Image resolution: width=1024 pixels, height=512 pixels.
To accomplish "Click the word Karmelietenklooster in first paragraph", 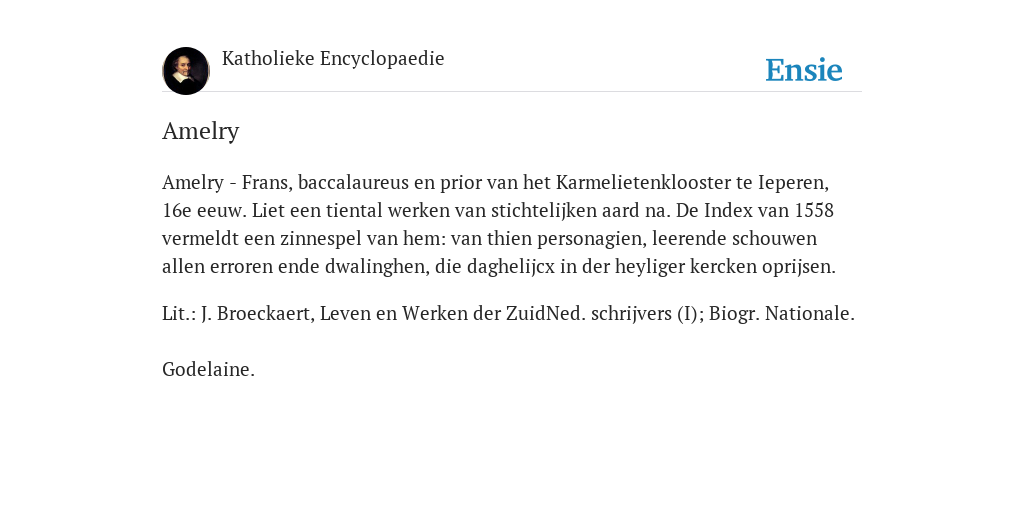I will click(654, 182).
